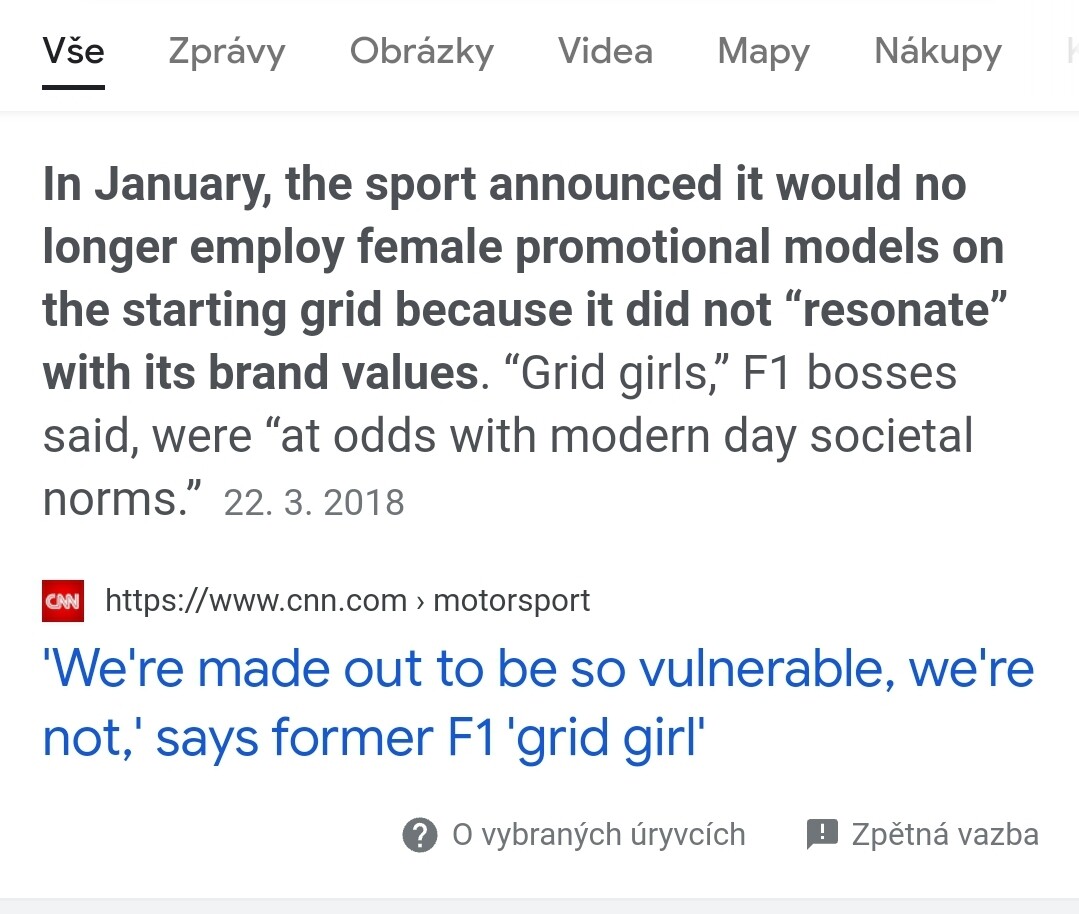Screen dimensions: 1079x914
Task: Click the partially visible tab after Nákupy
Action: tap(1072, 52)
